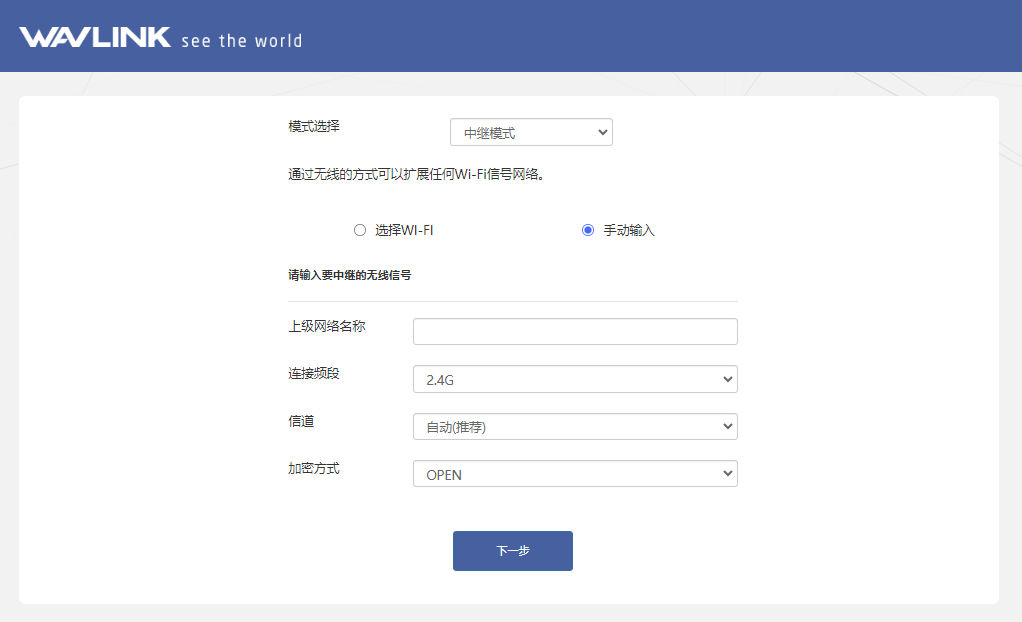The height and width of the screenshot is (622, 1022).
Task: Click the 连接频段 field label
Action: pyautogui.click(x=314, y=373)
